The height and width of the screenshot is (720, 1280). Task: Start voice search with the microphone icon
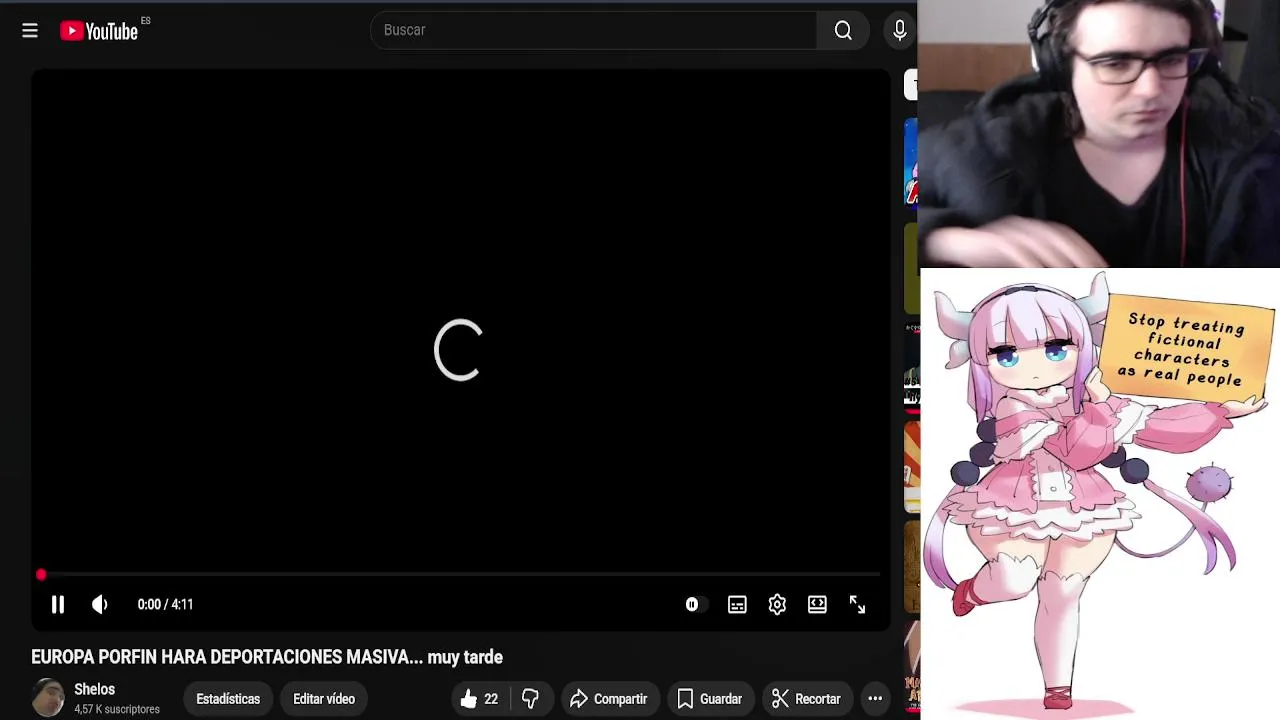tap(899, 30)
